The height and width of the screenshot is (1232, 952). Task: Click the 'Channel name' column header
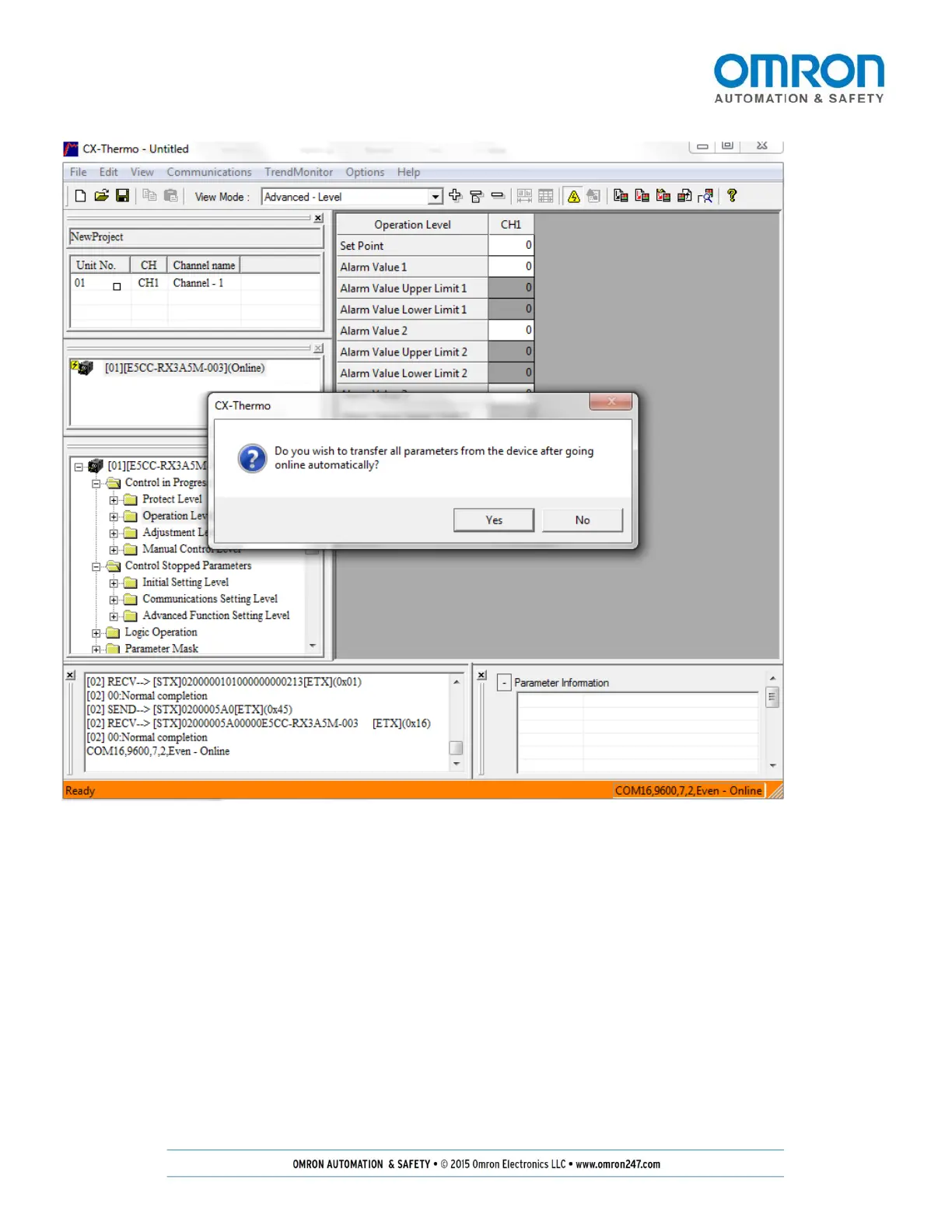(x=204, y=265)
